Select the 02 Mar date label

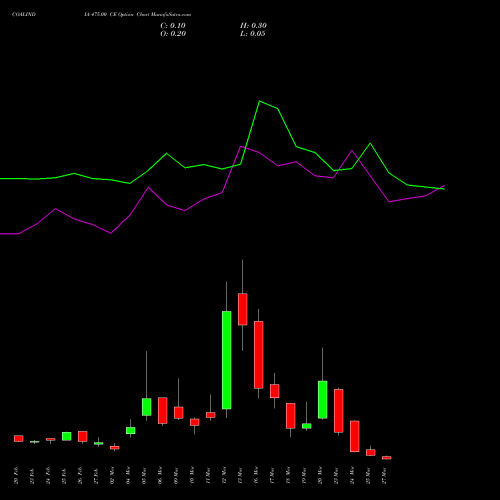112,476
